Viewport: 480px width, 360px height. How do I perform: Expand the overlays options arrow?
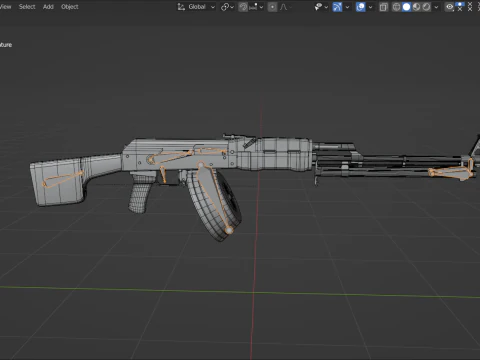tap(370, 7)
